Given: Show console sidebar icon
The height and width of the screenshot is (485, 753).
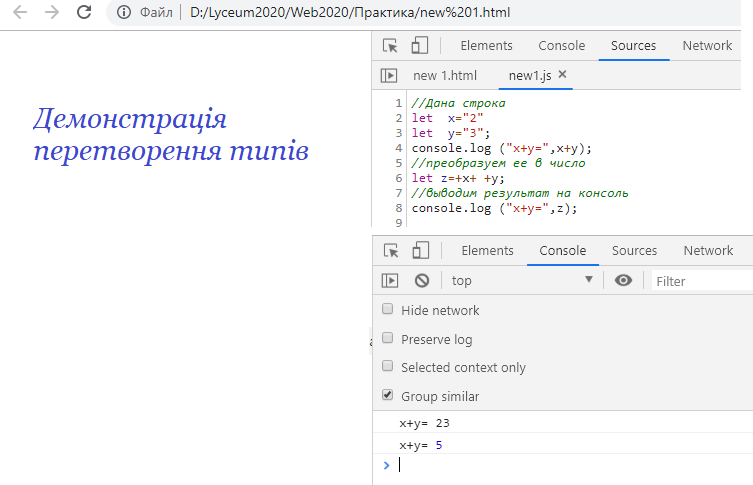Looking at the screenshot, I should tap(390, 281).
